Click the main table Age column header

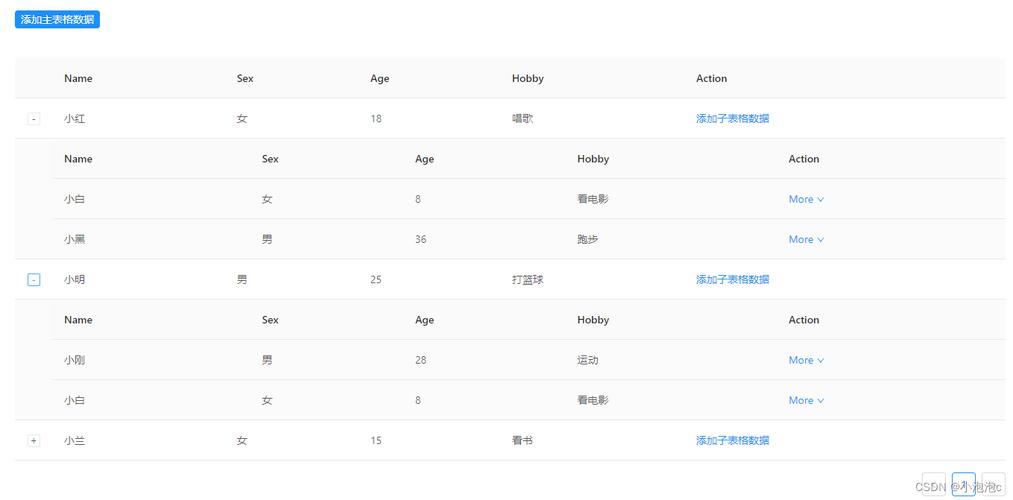point(380,79)
